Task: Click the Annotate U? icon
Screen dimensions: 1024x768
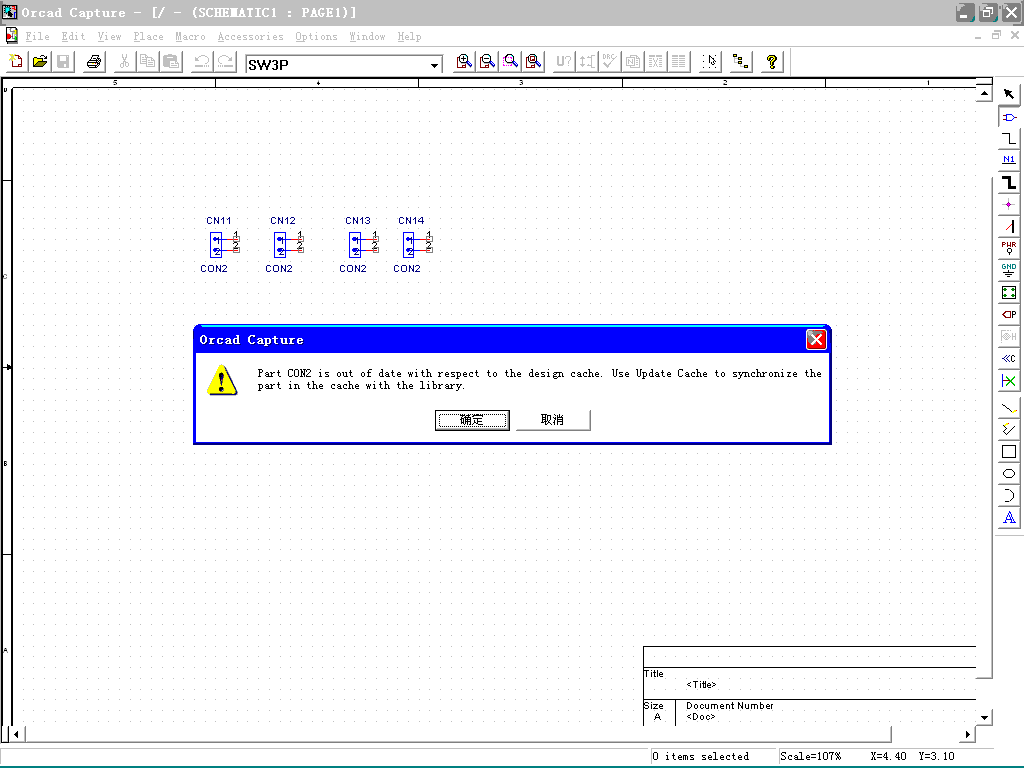Action: pos(564,62)
